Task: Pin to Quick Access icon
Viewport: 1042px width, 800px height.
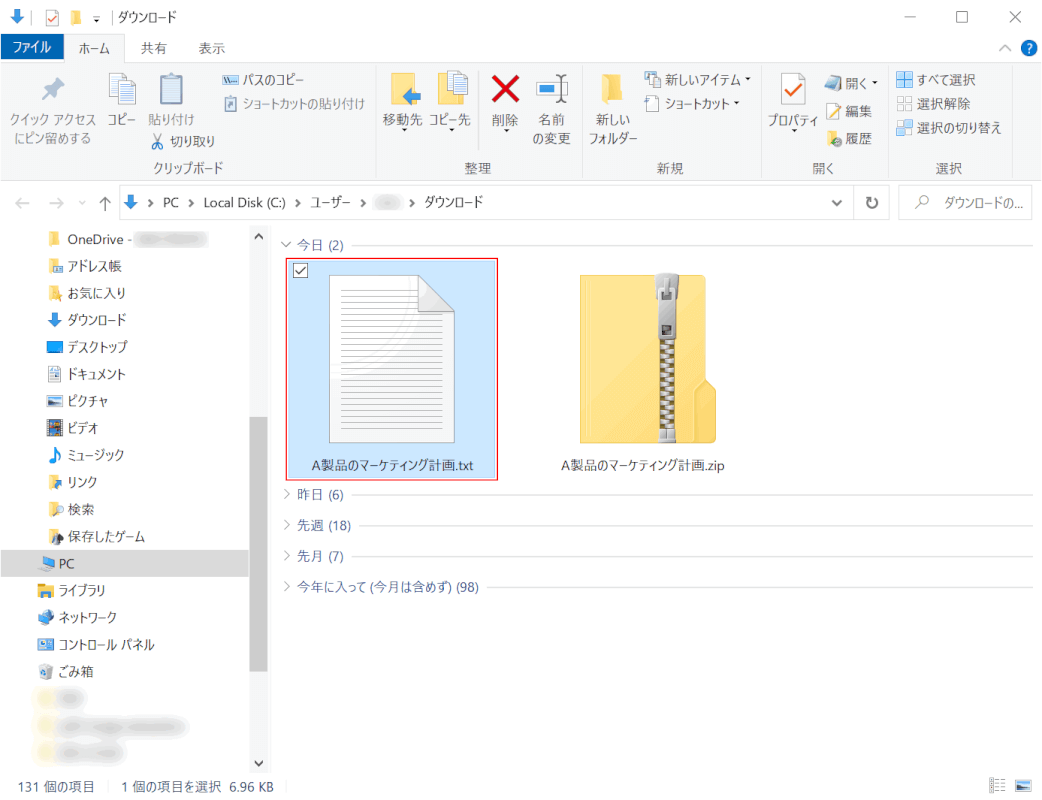Action: [51, 89]
